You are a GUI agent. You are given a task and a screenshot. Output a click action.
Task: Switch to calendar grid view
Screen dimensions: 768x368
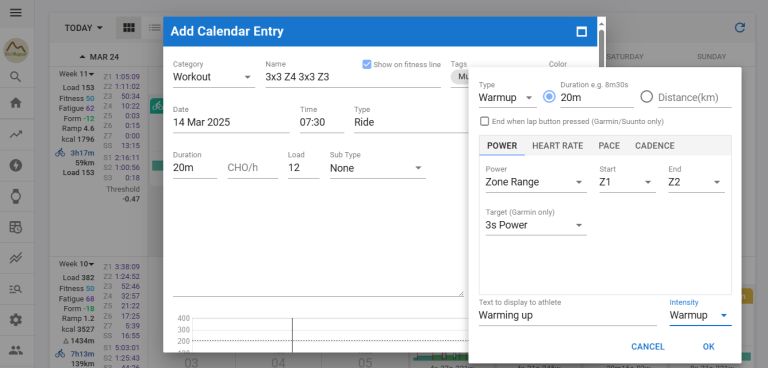coord(129,28)
